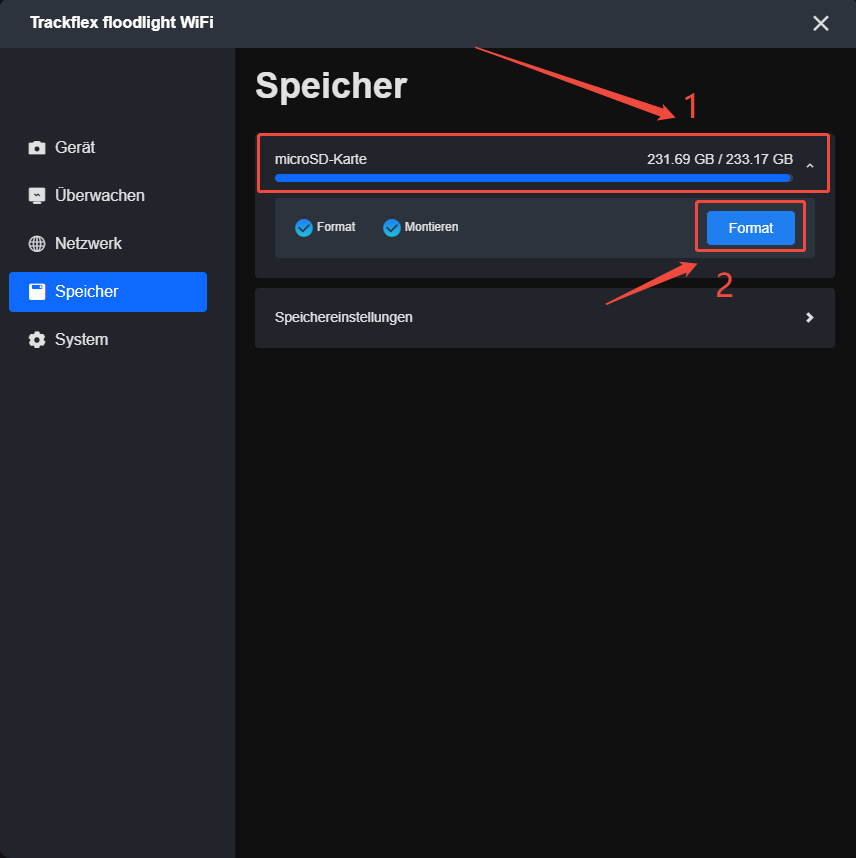Click the blue Format button
856x858 pixels.
pos(750,228)
